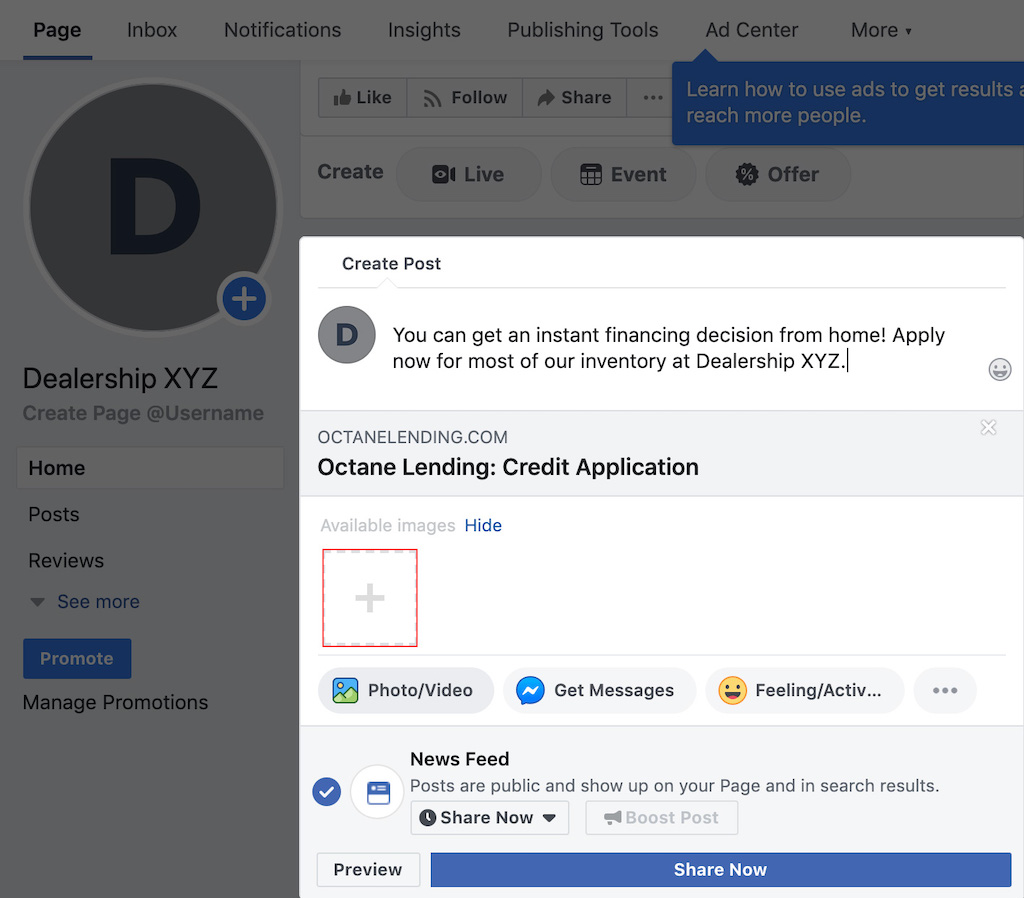Click the Hide link for available images
1024x898 pixels.
tap(483, 525)
